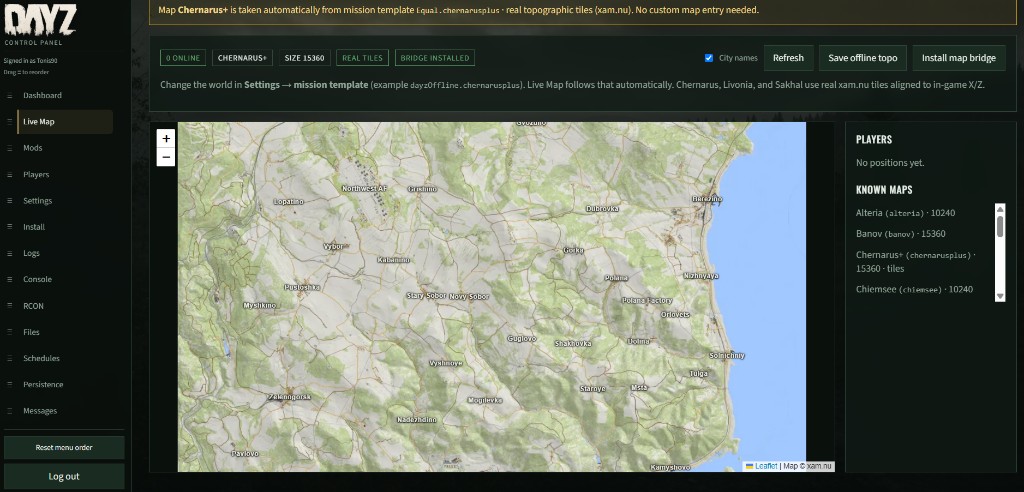Click the reorder handle beside Schedules
Image resolution: width=1024 pixels, height=492 pixels.
pyautogui.click(x=9, y=358)
